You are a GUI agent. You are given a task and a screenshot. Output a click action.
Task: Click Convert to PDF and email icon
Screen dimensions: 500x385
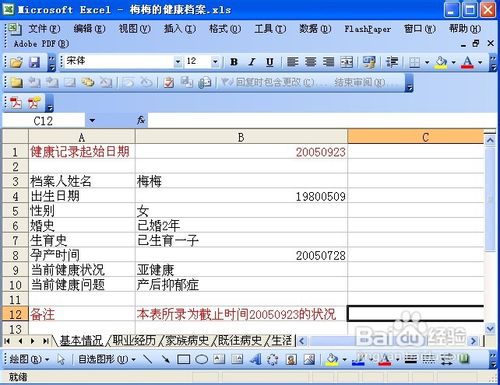pos(34,103)
